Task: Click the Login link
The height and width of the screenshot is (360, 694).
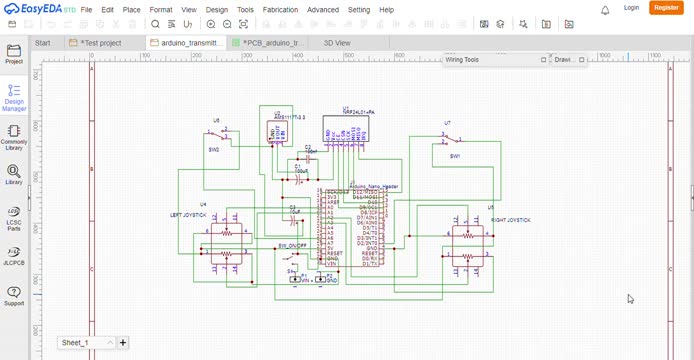Action: pos(631,8)
